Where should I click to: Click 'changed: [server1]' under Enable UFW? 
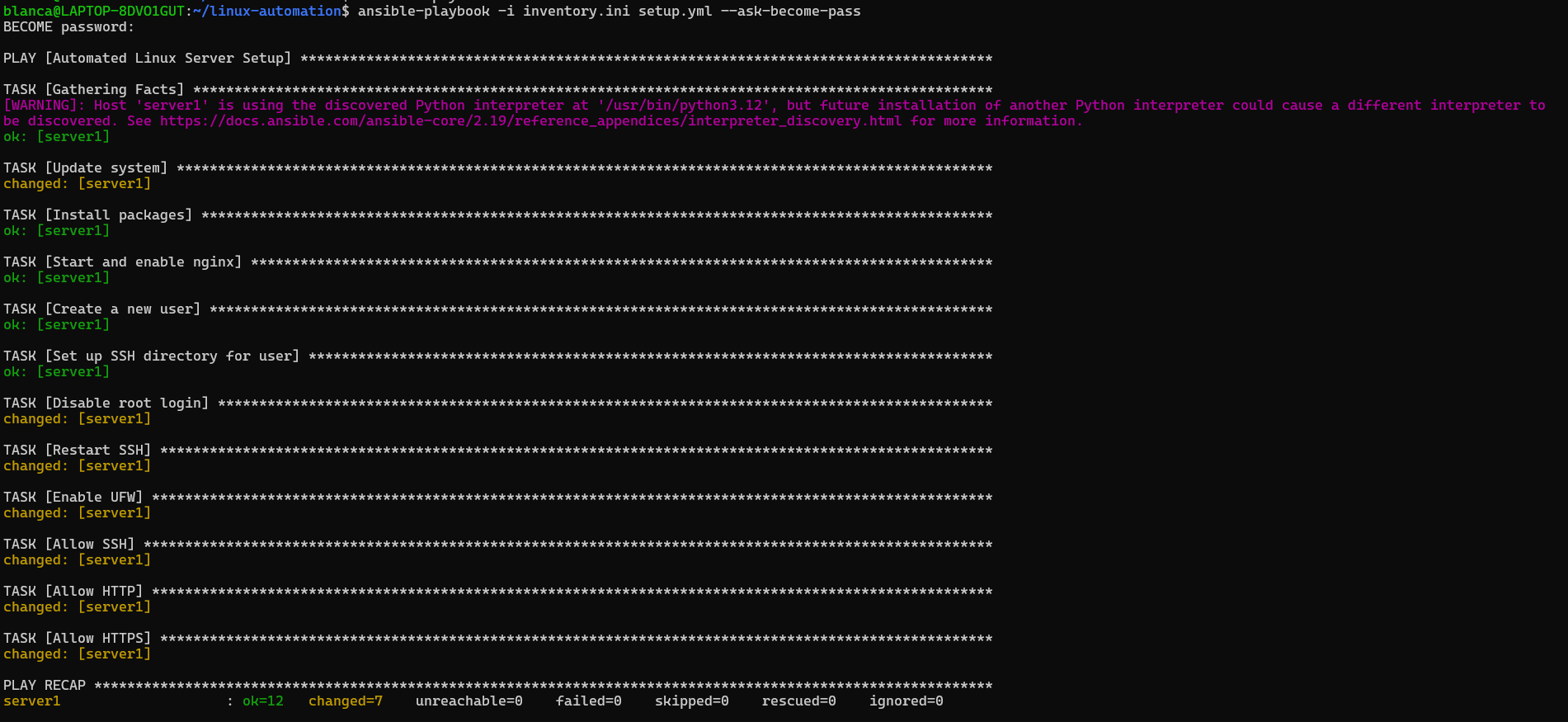coord(77,513)
